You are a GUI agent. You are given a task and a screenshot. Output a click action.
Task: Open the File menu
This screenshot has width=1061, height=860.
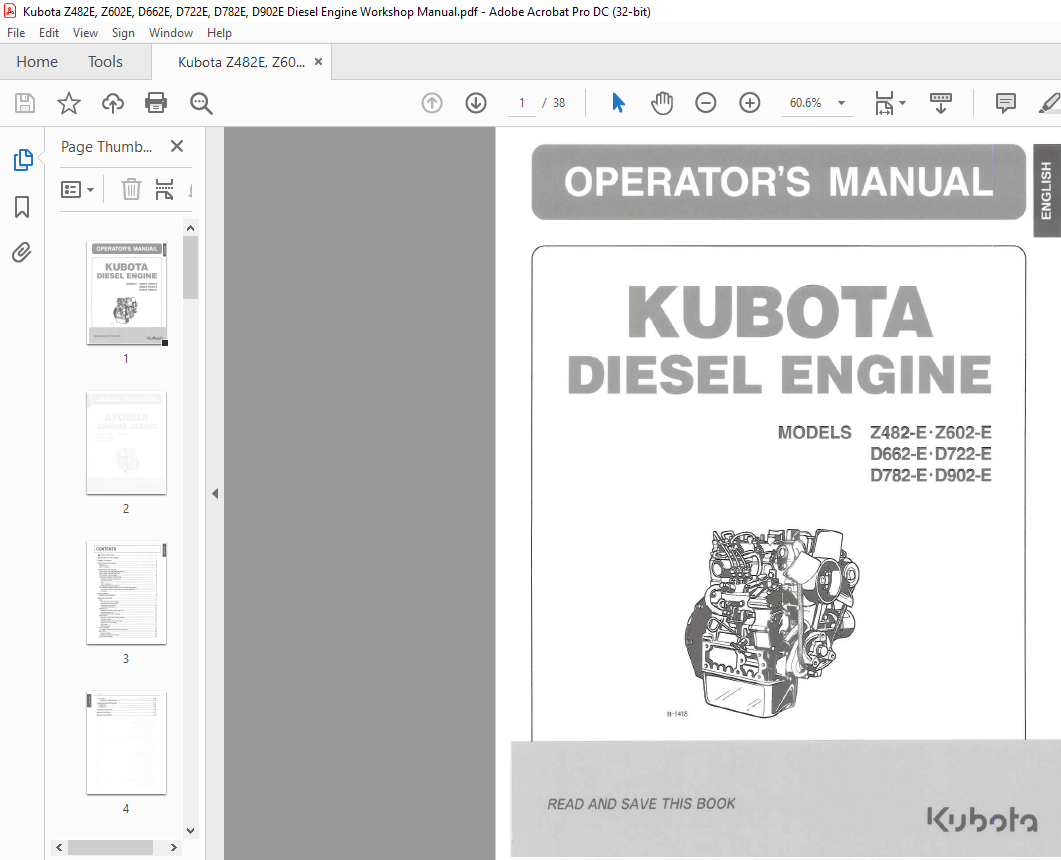[x=16, y=32]
